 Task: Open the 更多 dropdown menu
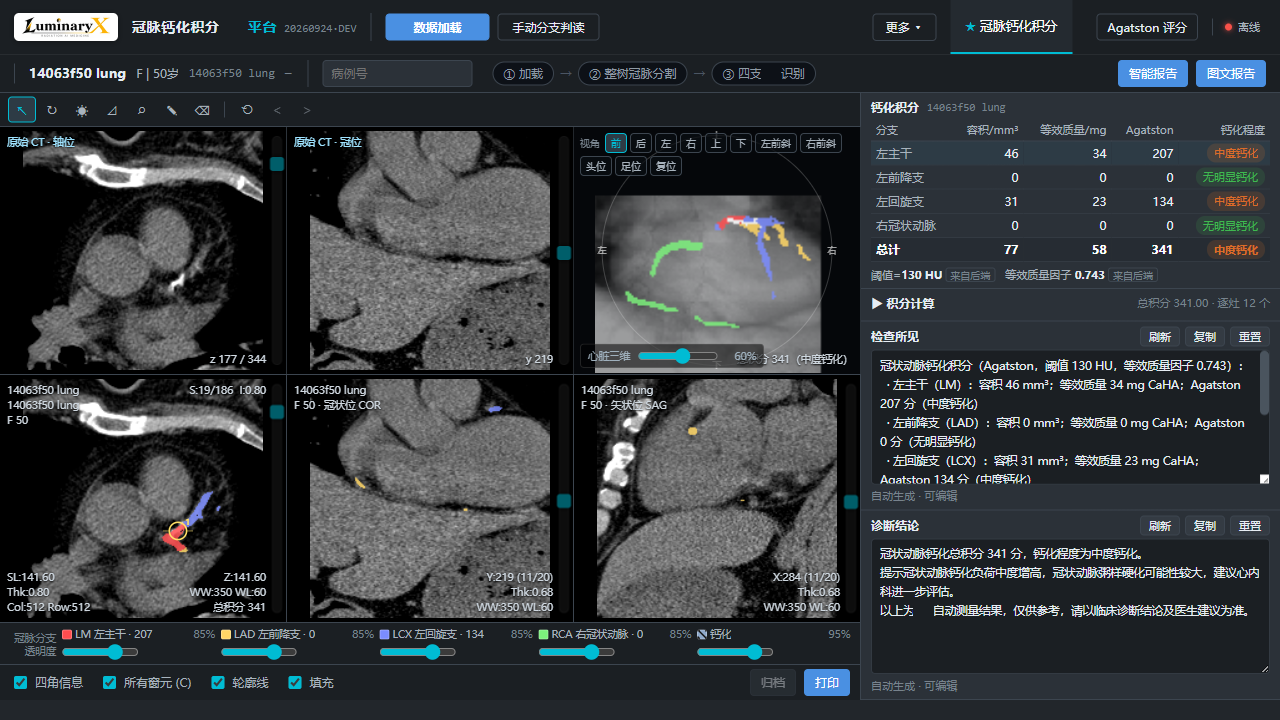pos(904,27)
